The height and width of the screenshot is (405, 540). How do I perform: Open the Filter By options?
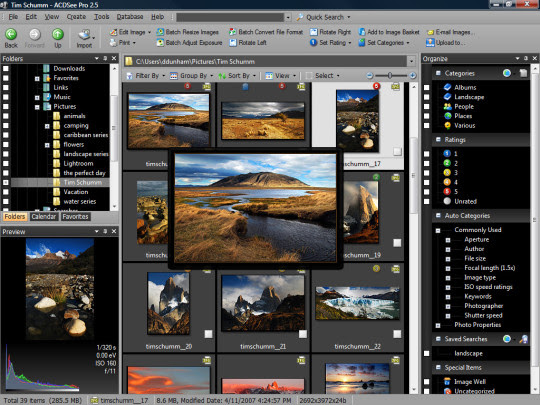click(146, 76)
